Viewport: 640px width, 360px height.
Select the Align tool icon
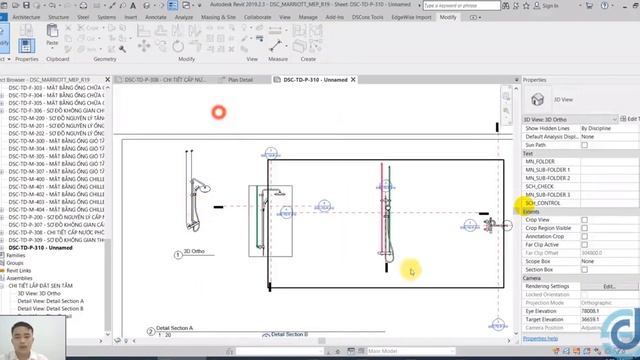143,30
